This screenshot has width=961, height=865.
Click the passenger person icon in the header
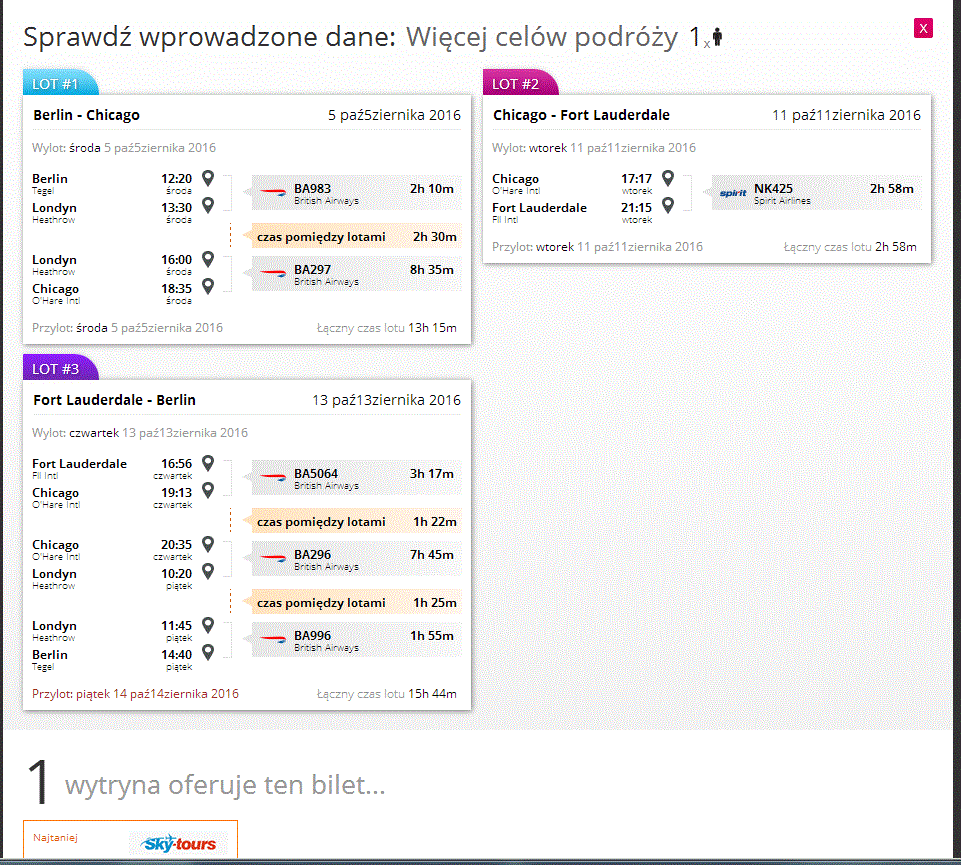(717, 37)
